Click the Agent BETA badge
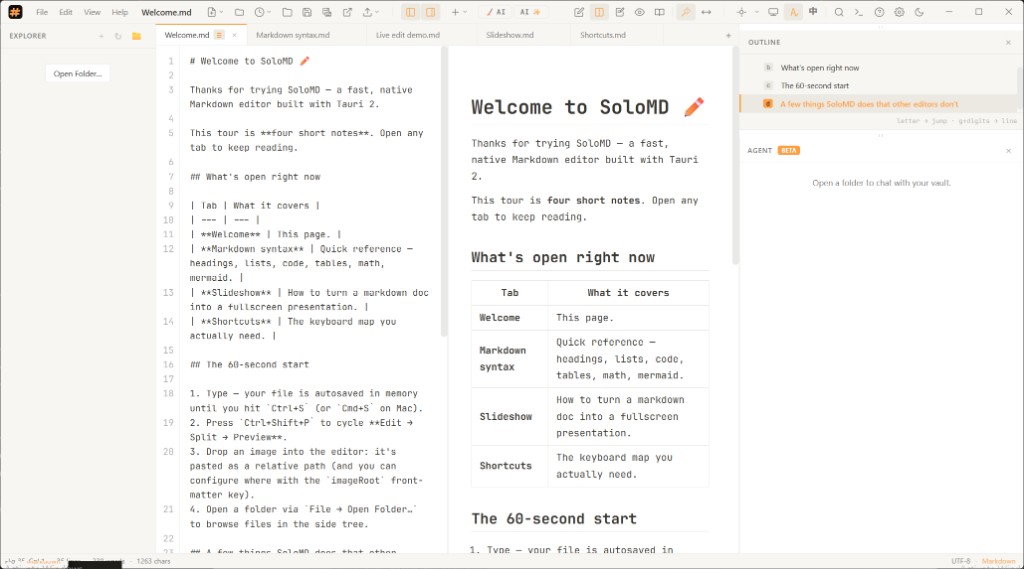 pyautogui.click(x=789, y=150)
